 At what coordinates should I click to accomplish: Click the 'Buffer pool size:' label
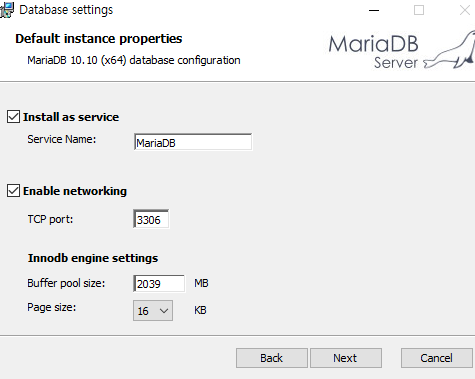click(x=66, y=283)
